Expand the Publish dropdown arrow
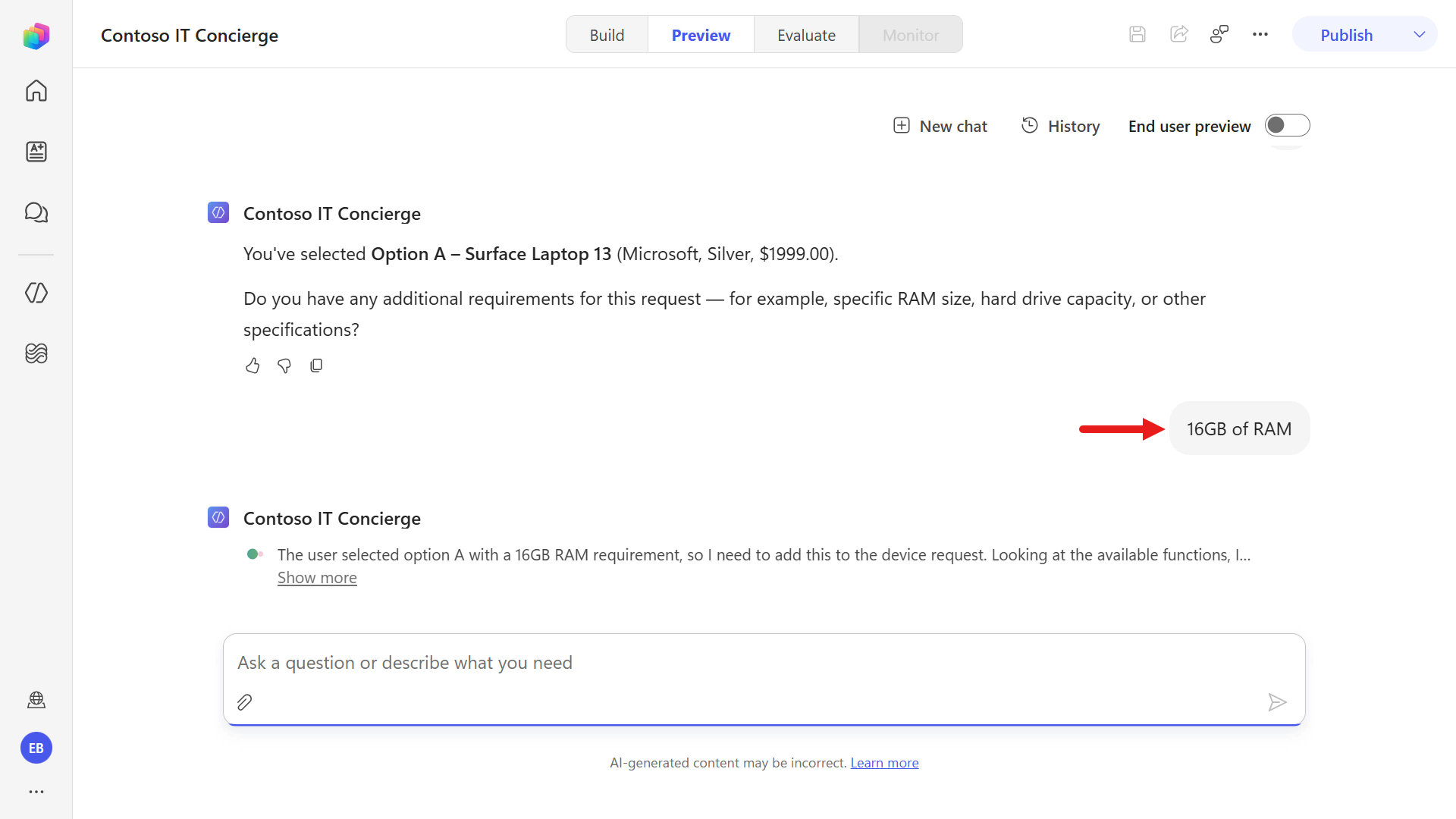The width and height of the screenshot is (1456, 819). (1419, 35)
